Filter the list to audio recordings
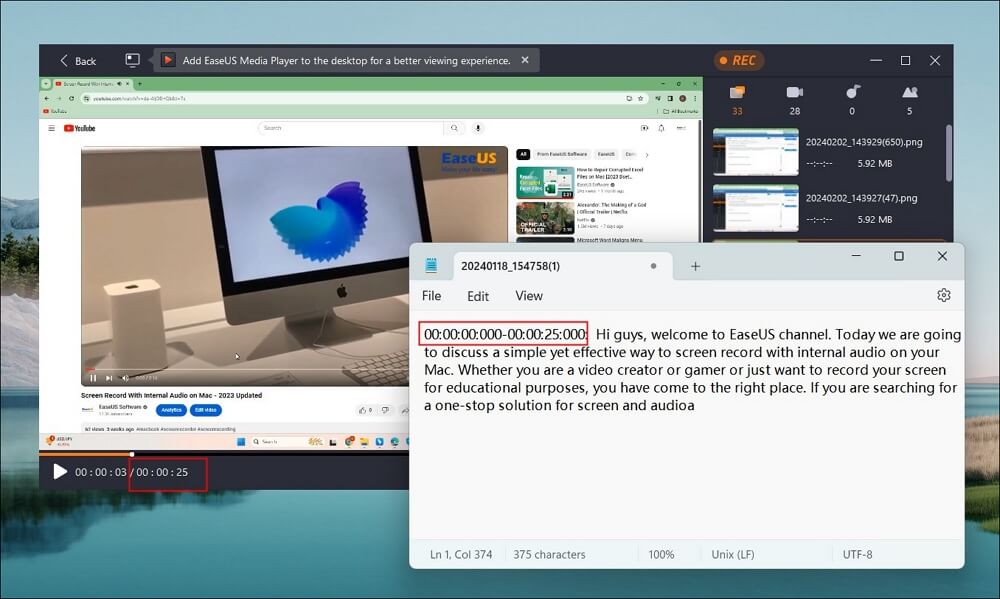Screen dimensions: 1000x599 (x=853, y=100)
